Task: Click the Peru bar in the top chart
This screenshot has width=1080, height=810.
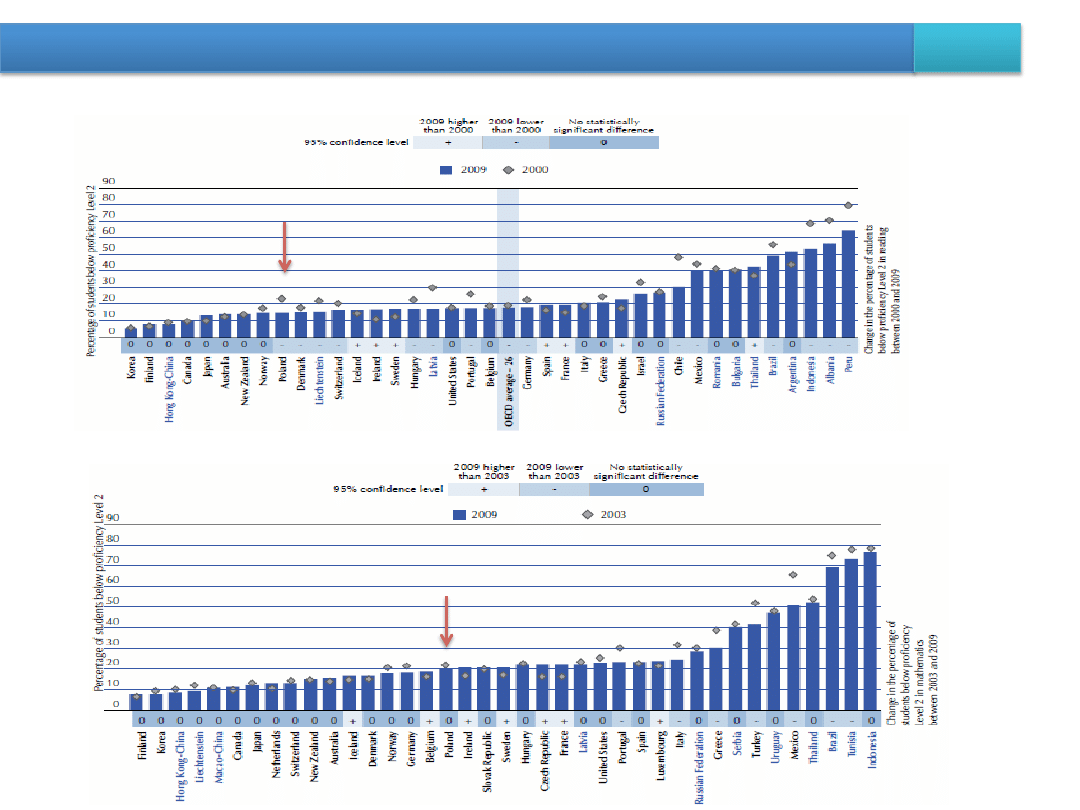Action: 848,283
